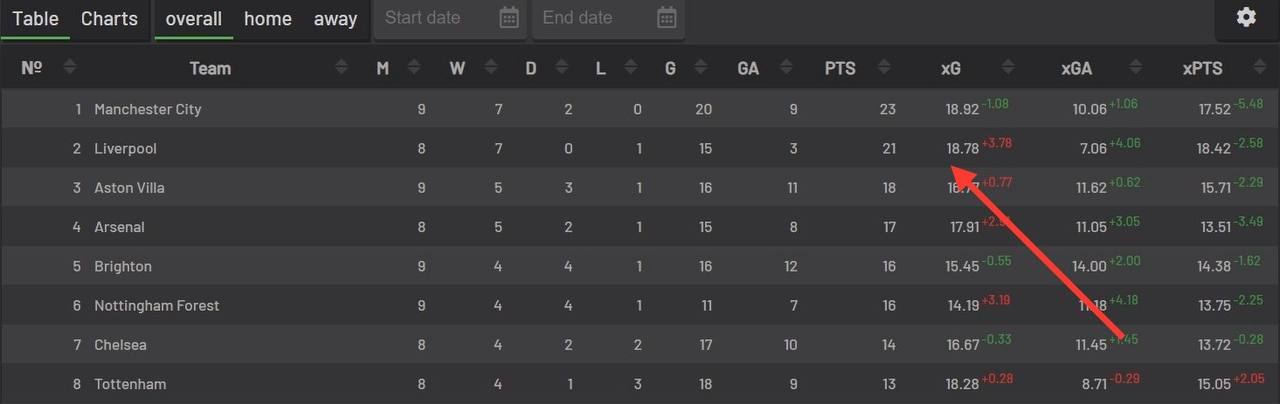Image resolution: width=1280 pixels, height=404 pixels.
Task: Select the Table tab
Action: pyautogui.click(x=35, y=19)
